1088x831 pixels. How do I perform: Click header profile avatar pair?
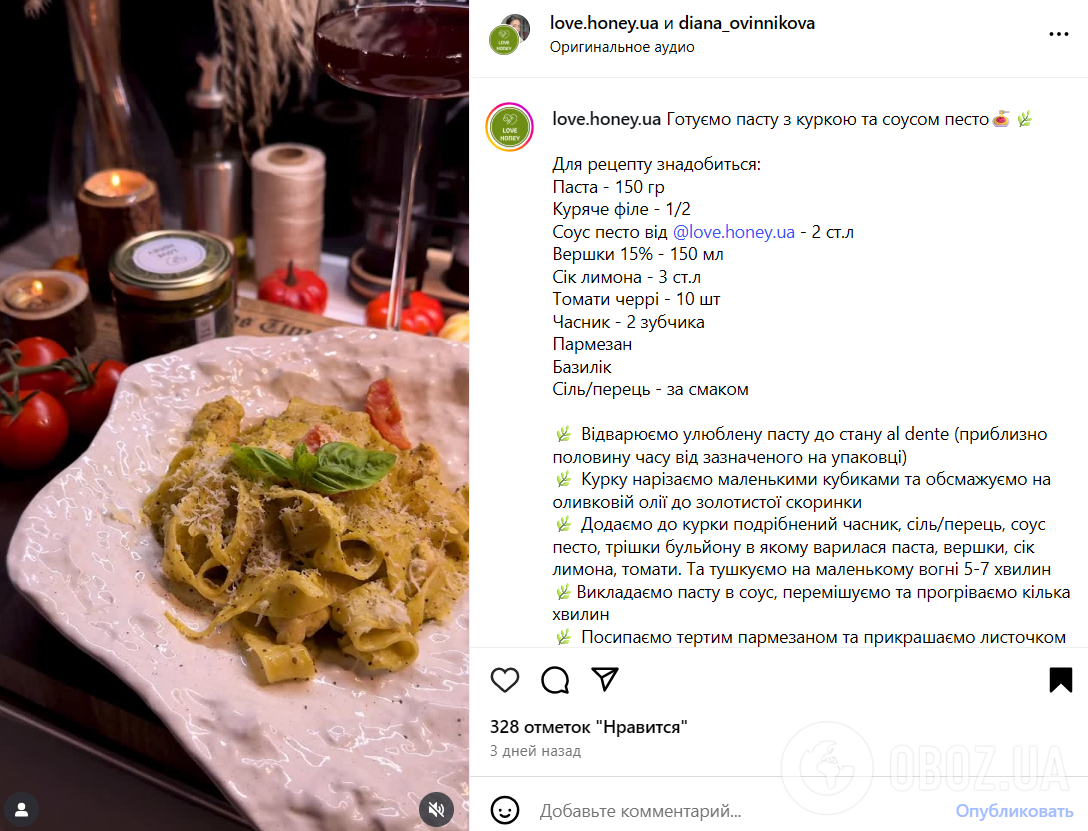click(x=509, y=34)
